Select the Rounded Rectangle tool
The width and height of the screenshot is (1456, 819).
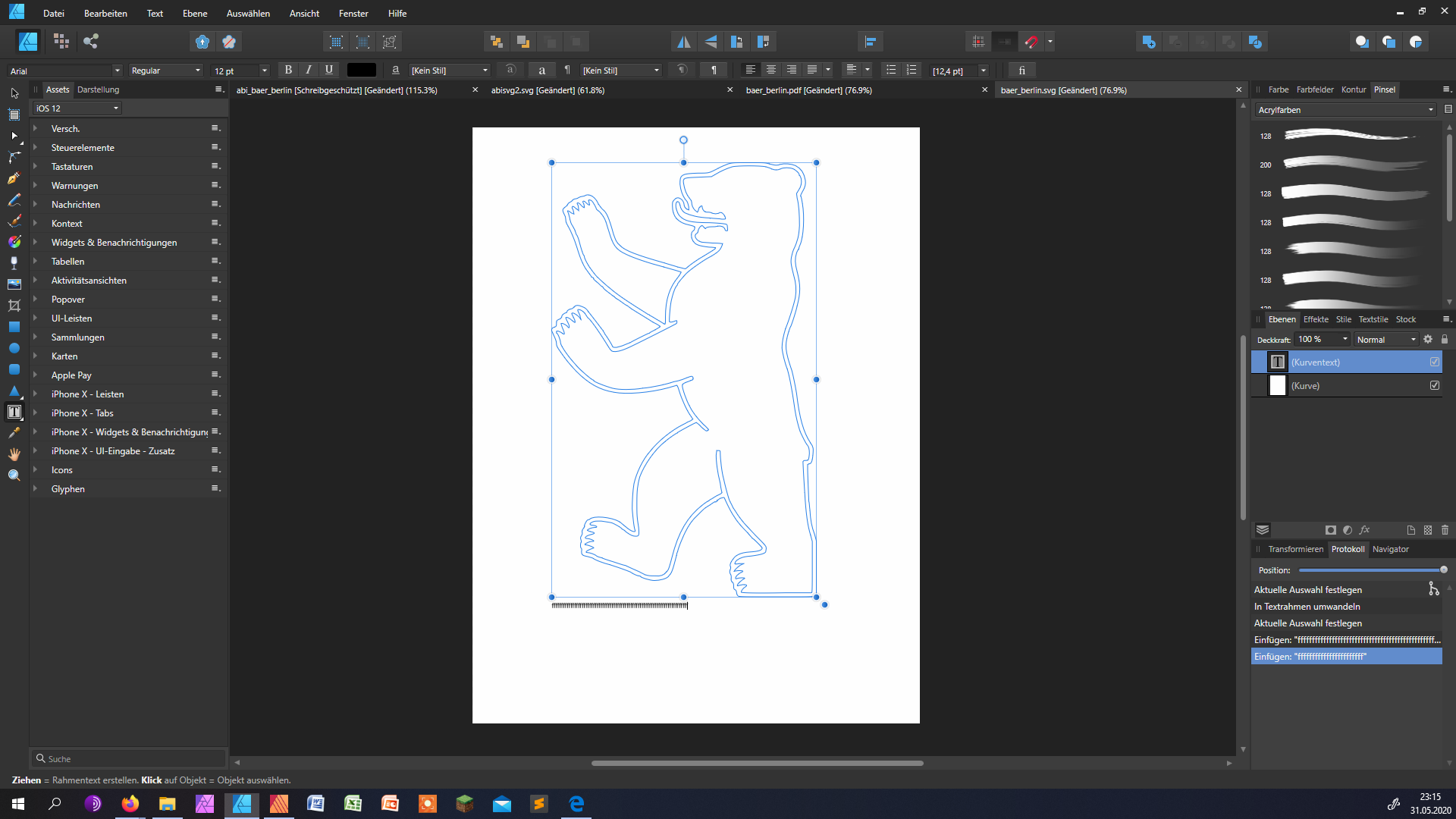tap(14, 369)
